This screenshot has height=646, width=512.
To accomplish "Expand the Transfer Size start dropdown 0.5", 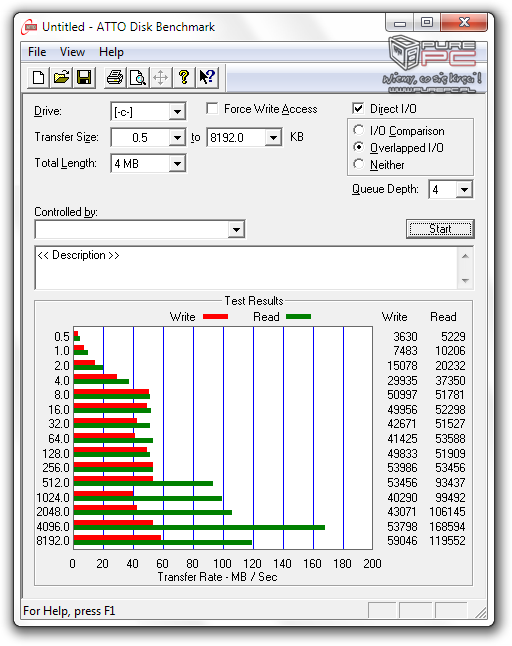I will pyautogui.click(x=177, y=137).
